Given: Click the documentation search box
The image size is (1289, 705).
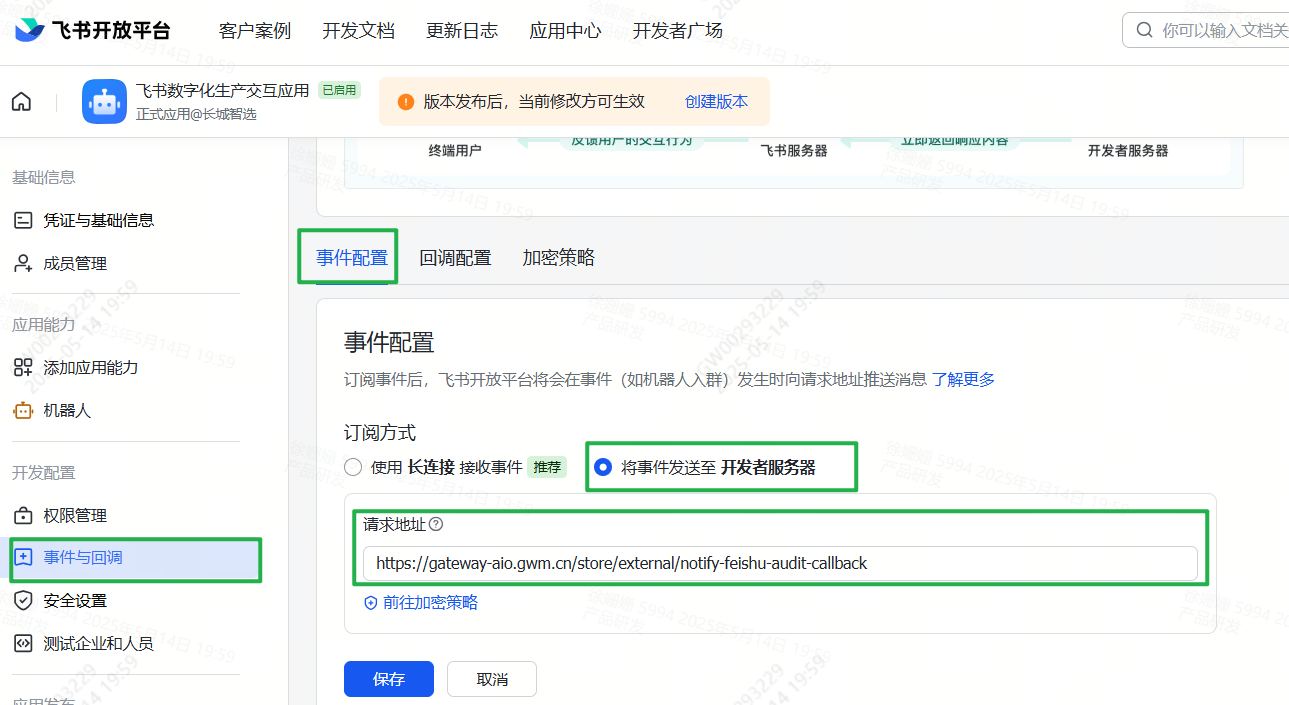Looking at the screenshot, I should tap(1206, 30).
